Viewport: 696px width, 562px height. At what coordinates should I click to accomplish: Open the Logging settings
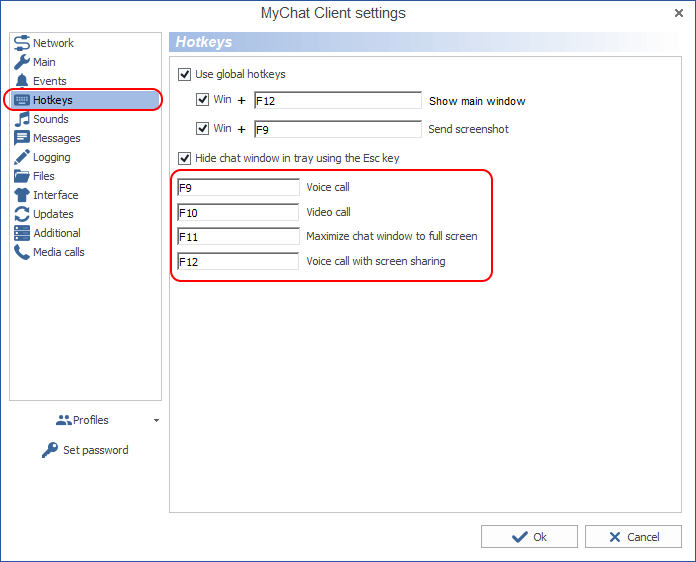51,157
